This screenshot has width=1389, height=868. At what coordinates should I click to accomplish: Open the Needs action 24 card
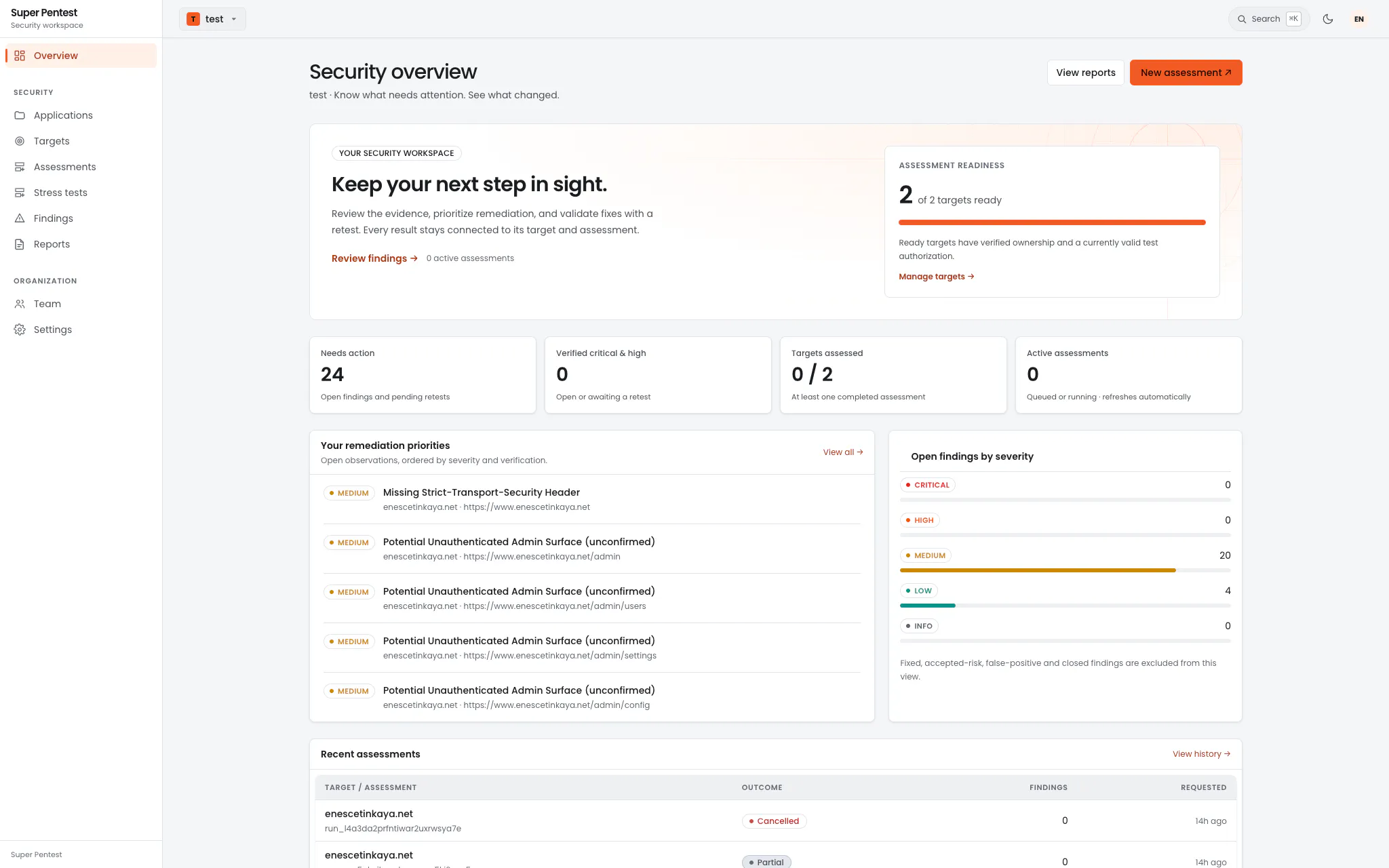tap(423, 375)
